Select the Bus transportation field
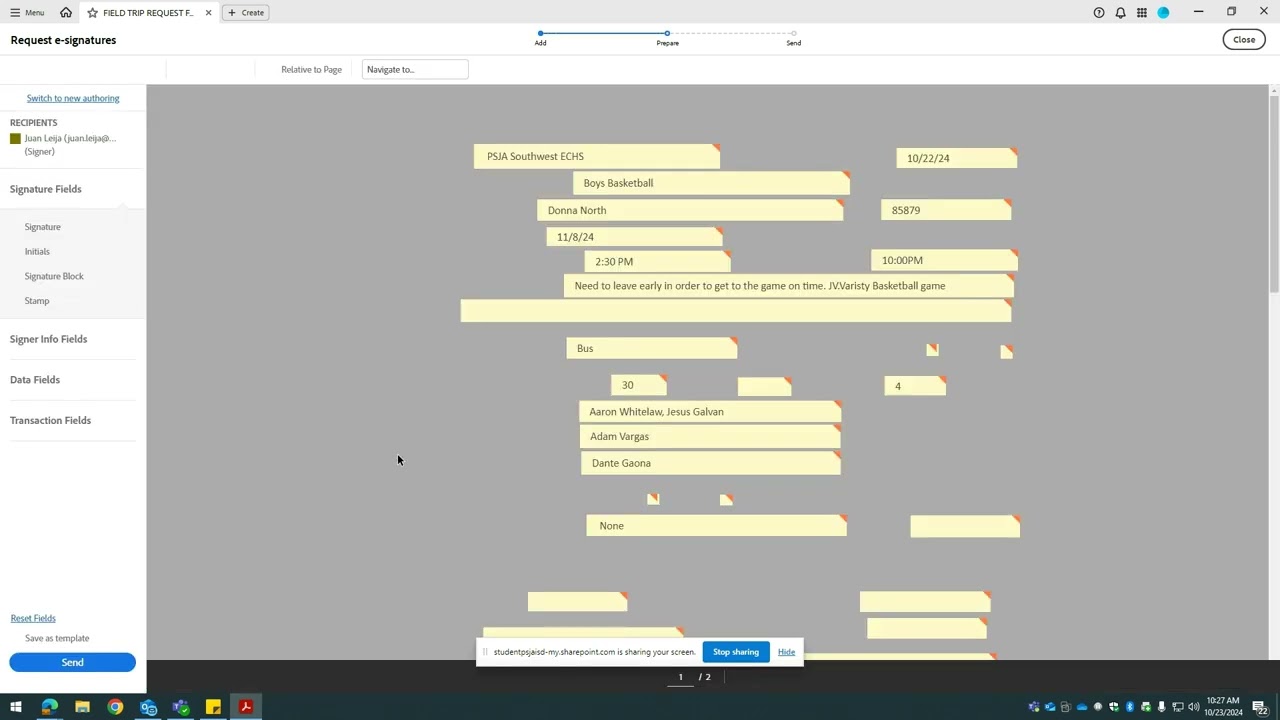The image size is (1280, 720). pyautogui.click(x=651, y=348)
